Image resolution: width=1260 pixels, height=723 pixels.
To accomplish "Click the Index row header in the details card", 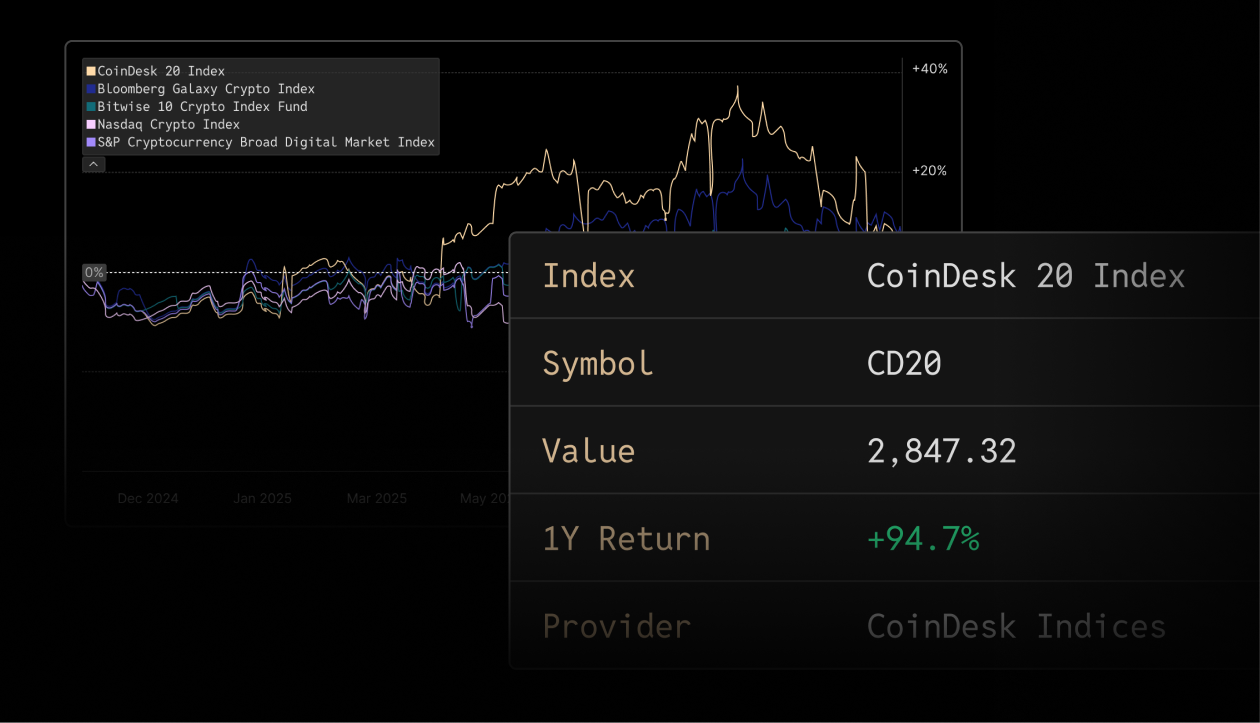I will 588,275.
